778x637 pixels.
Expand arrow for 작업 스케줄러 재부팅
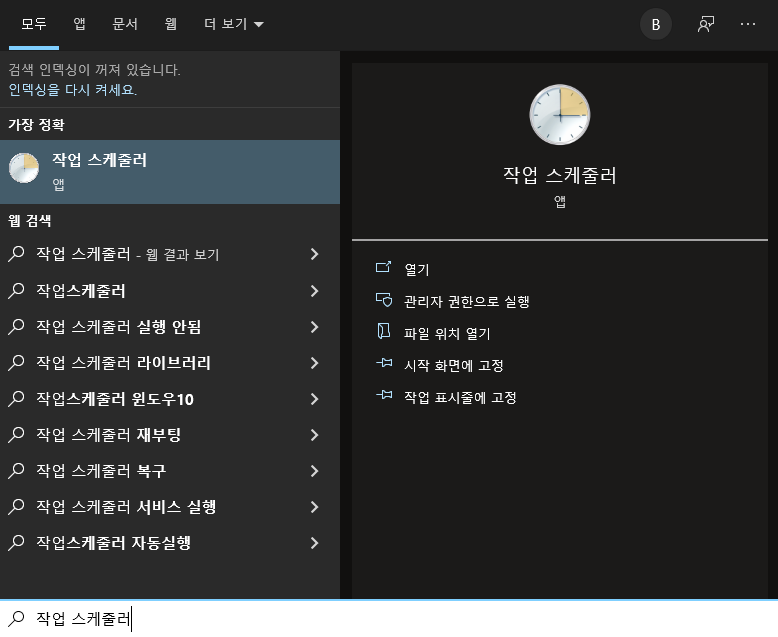point(314,435)
